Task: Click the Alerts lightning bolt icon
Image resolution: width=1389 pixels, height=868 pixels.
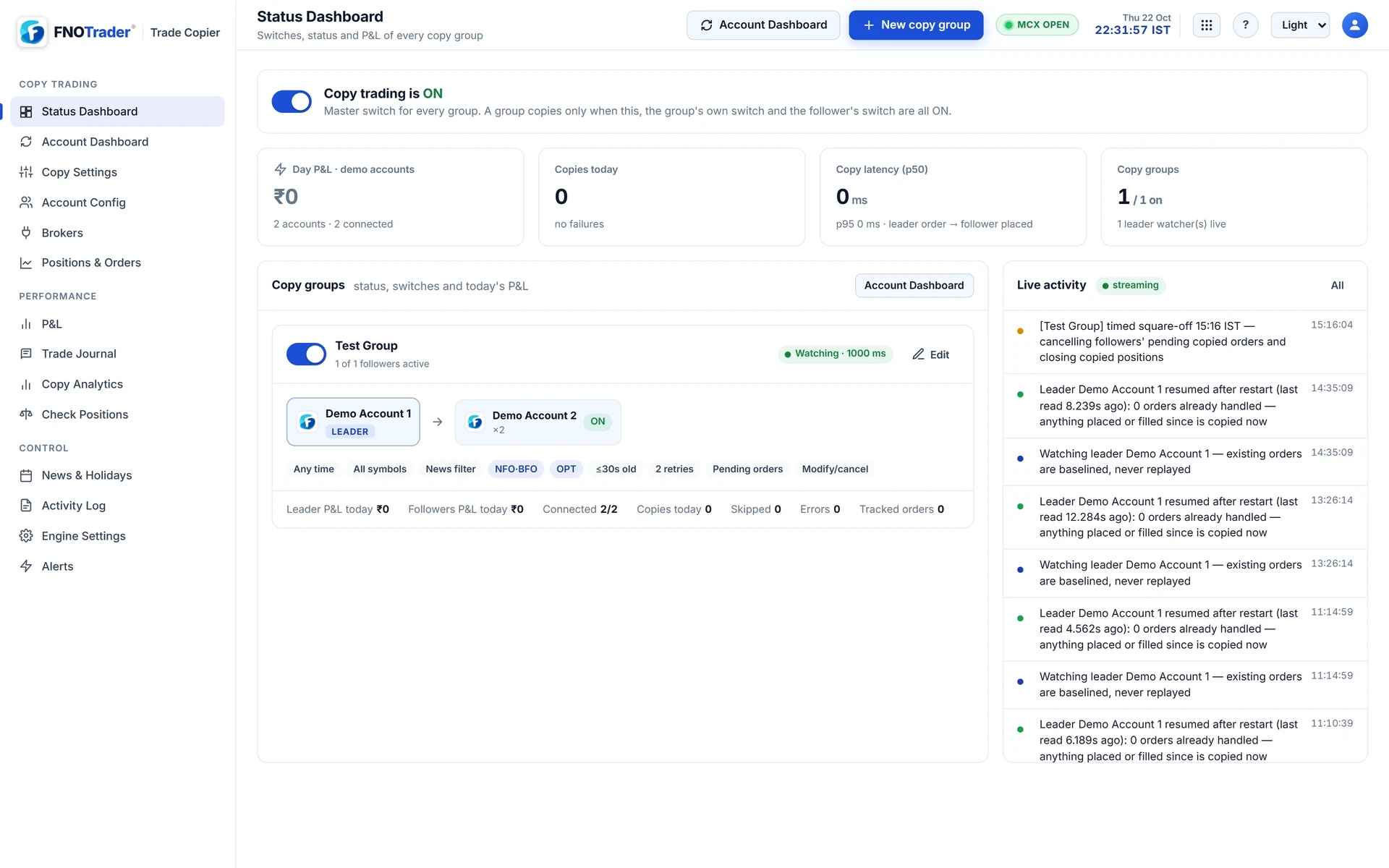Action: pyautogui.click(x=26, y=566)
